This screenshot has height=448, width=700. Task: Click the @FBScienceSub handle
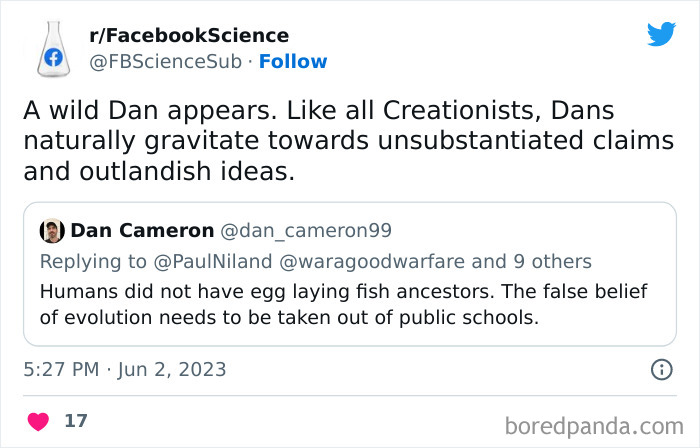[165, 61]
